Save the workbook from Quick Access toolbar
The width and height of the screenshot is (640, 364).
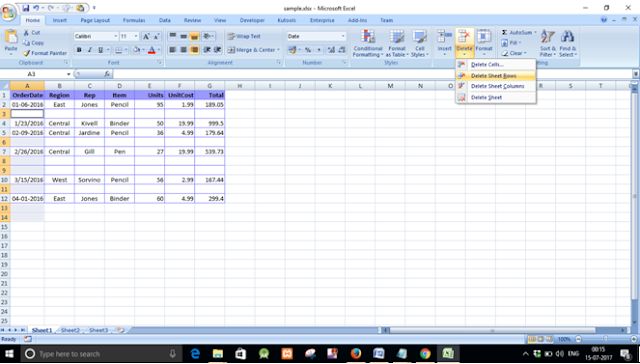coord(26,8)
